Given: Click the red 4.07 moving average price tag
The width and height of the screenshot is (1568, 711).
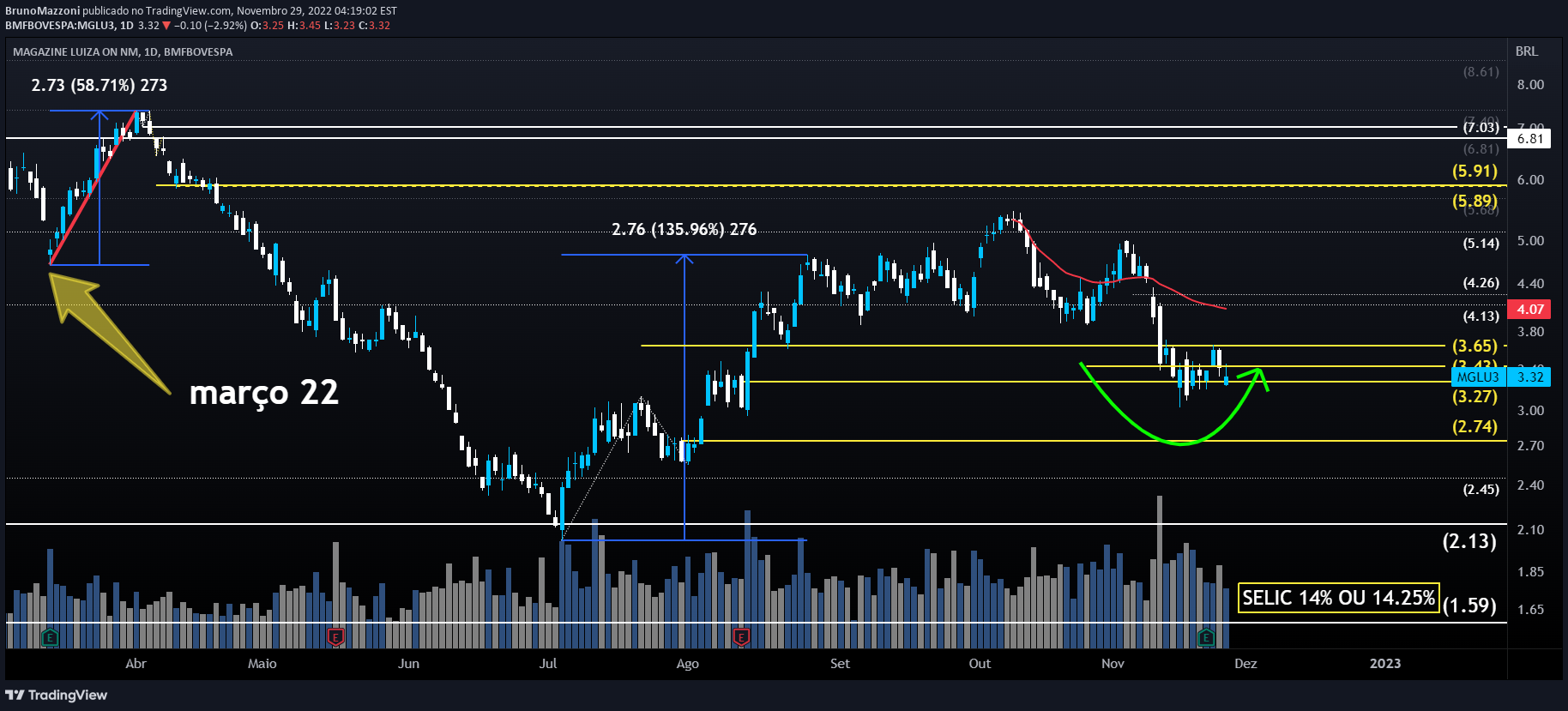Looking at the screenshot, I should tap(1529, 310).
